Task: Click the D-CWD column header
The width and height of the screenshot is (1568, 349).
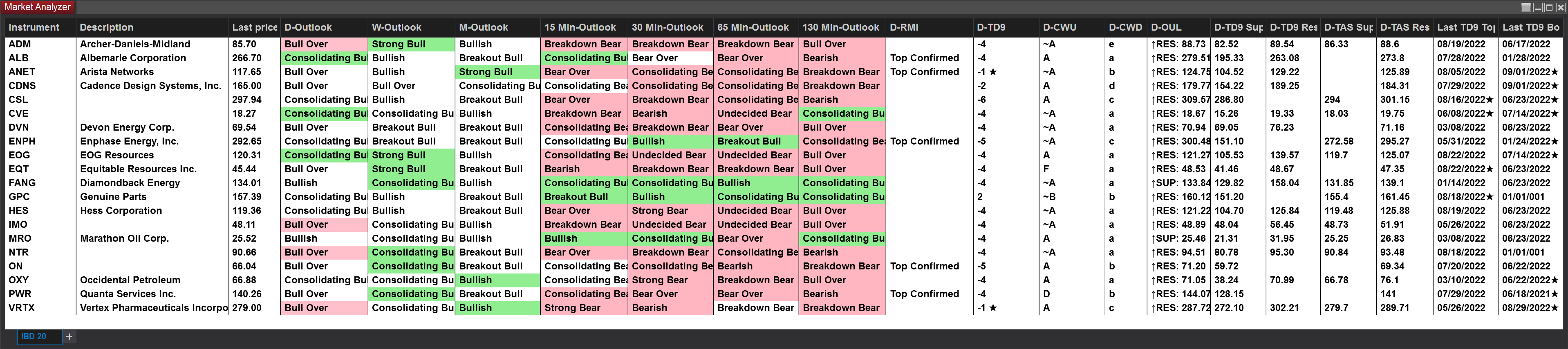Action: pyautogui.click(x=1126, y=27)
